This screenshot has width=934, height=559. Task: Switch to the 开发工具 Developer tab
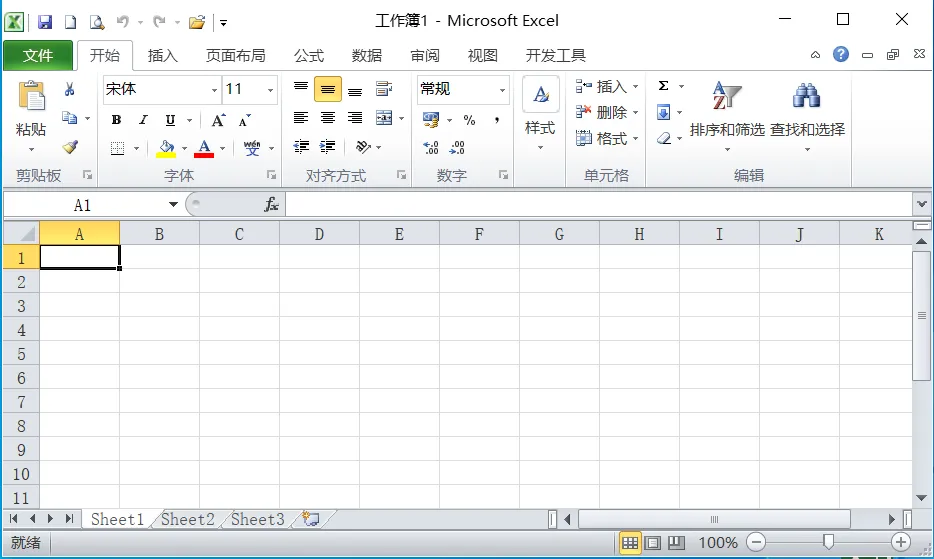tap(555, 55)
